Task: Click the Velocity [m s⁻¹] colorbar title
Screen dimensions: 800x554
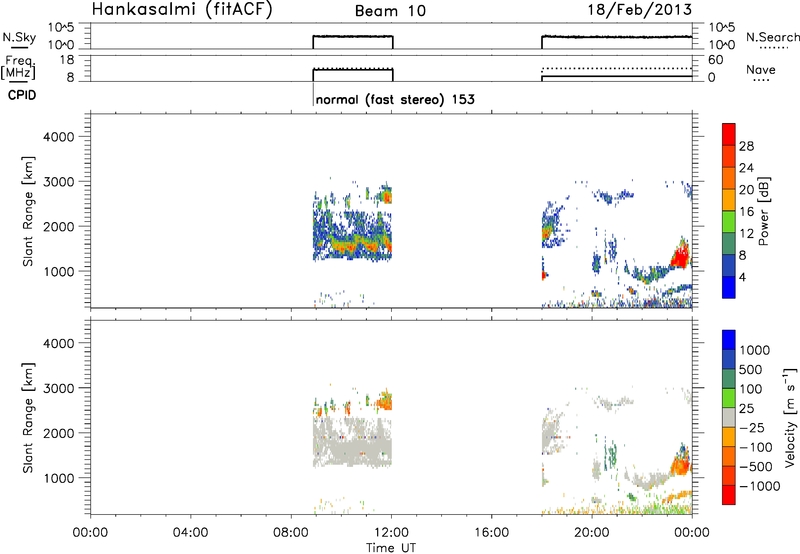Action: 790,417
